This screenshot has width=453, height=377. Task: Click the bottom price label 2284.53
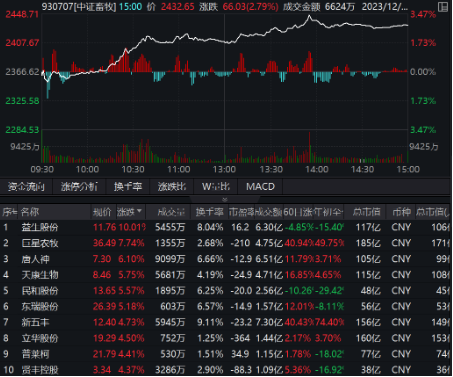(x=22, y=130)
